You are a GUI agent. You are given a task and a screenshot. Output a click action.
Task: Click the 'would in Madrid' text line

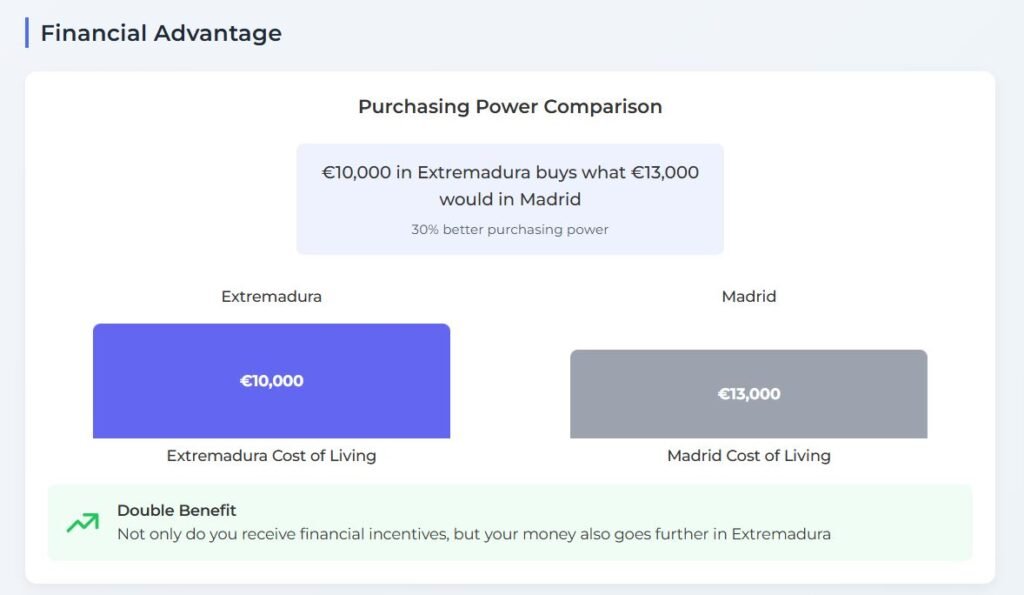tap(510, 199)
